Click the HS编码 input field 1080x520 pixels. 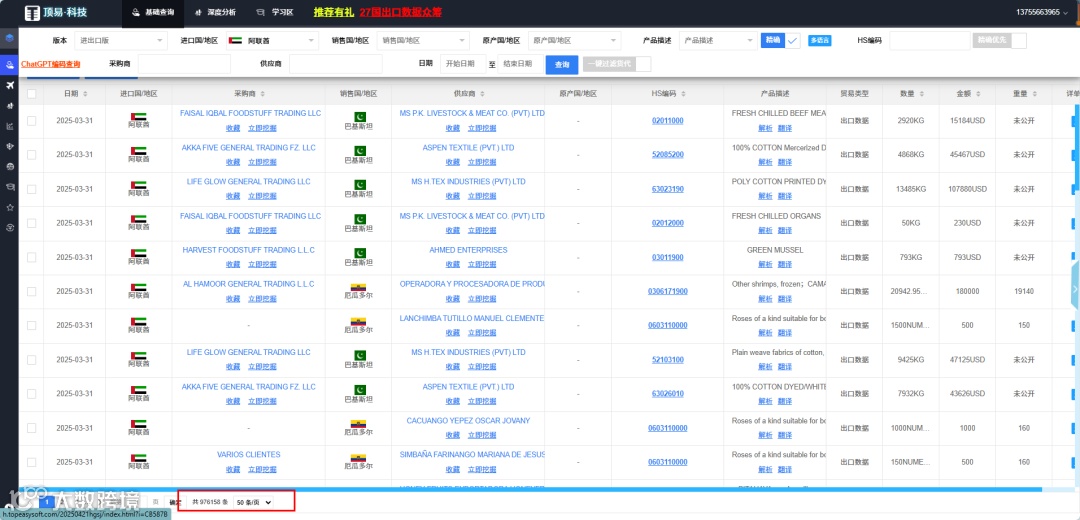[x=930, y=41]
